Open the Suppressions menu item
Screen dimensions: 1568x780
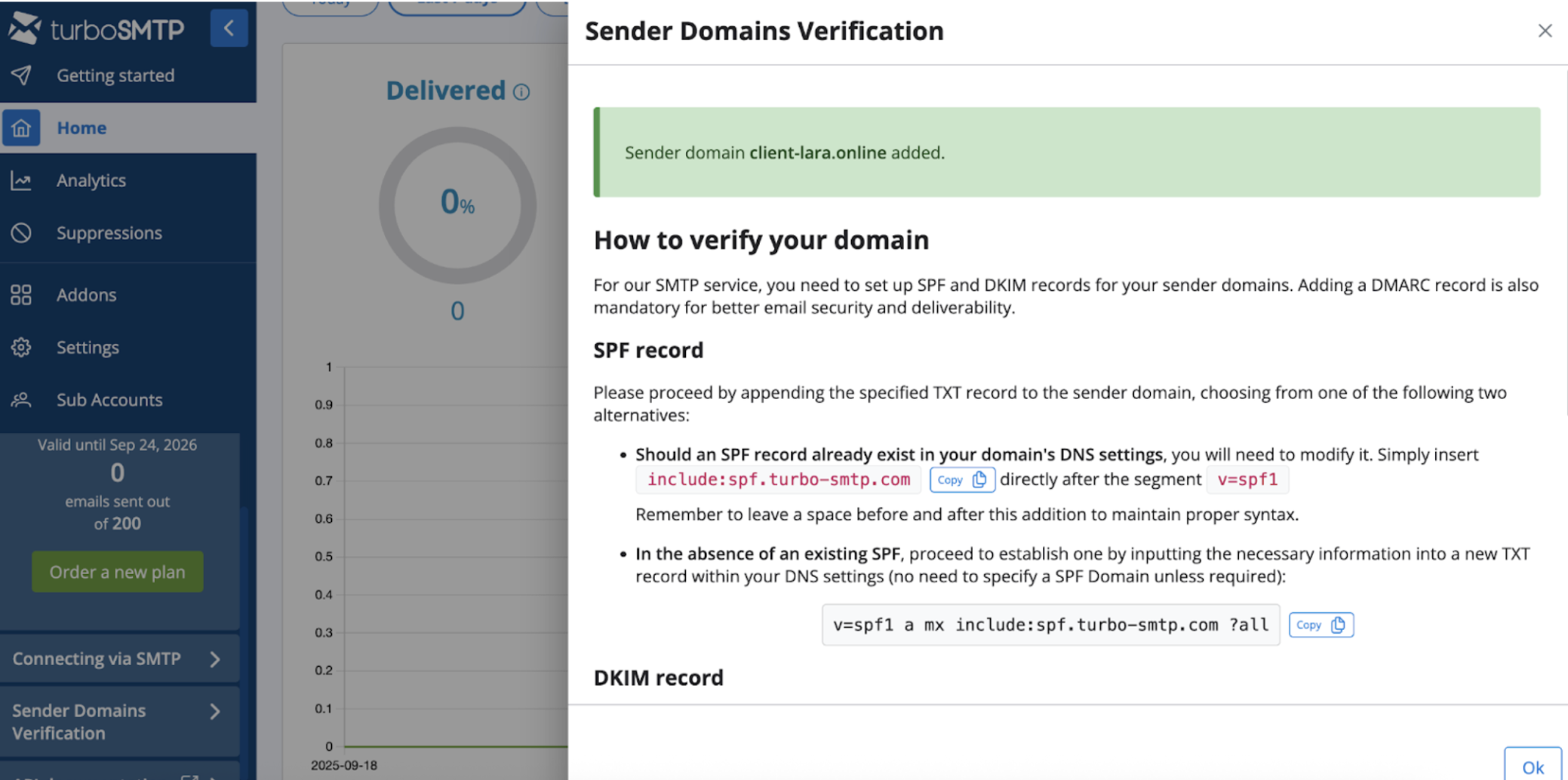pyautogui.click(x=109, y=233)
